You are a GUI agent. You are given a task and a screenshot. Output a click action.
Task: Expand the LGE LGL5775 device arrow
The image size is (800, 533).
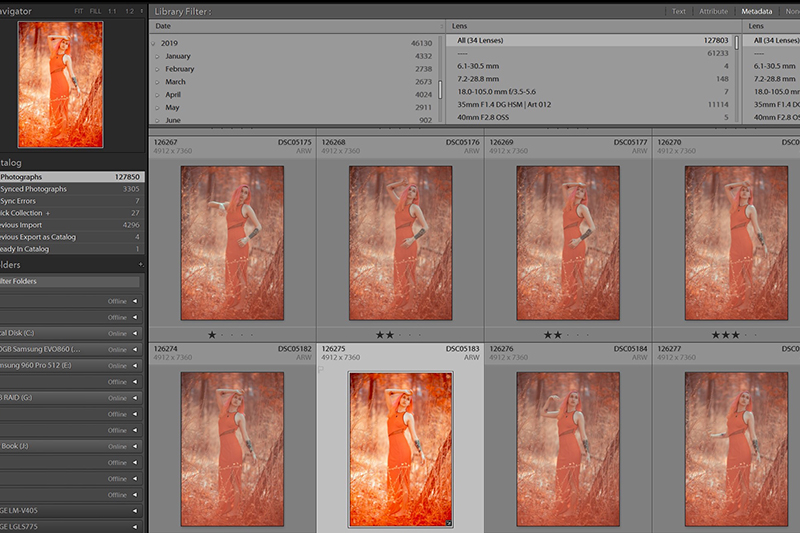coord(135,527)
